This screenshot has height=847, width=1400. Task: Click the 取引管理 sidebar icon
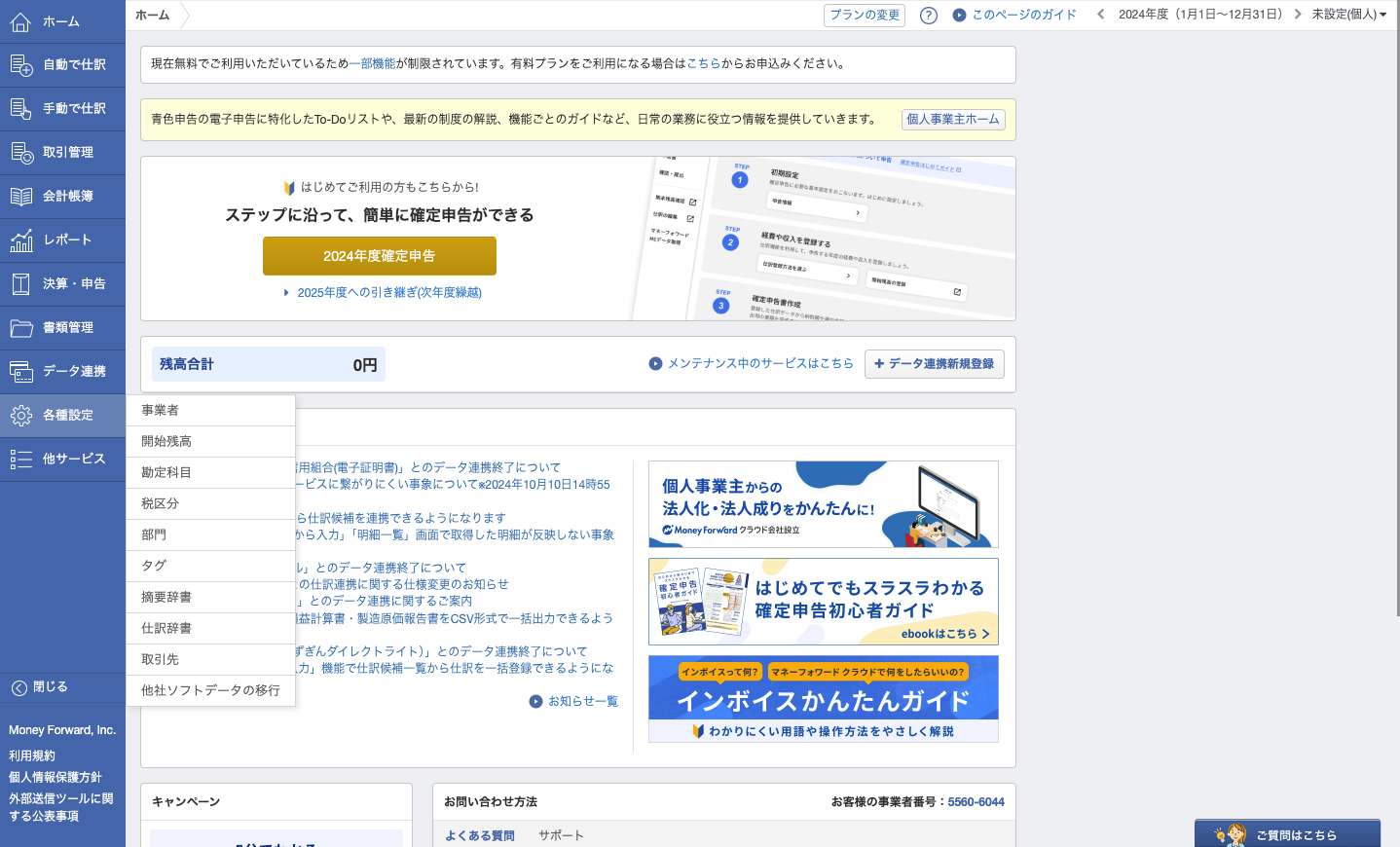(20, 153)
